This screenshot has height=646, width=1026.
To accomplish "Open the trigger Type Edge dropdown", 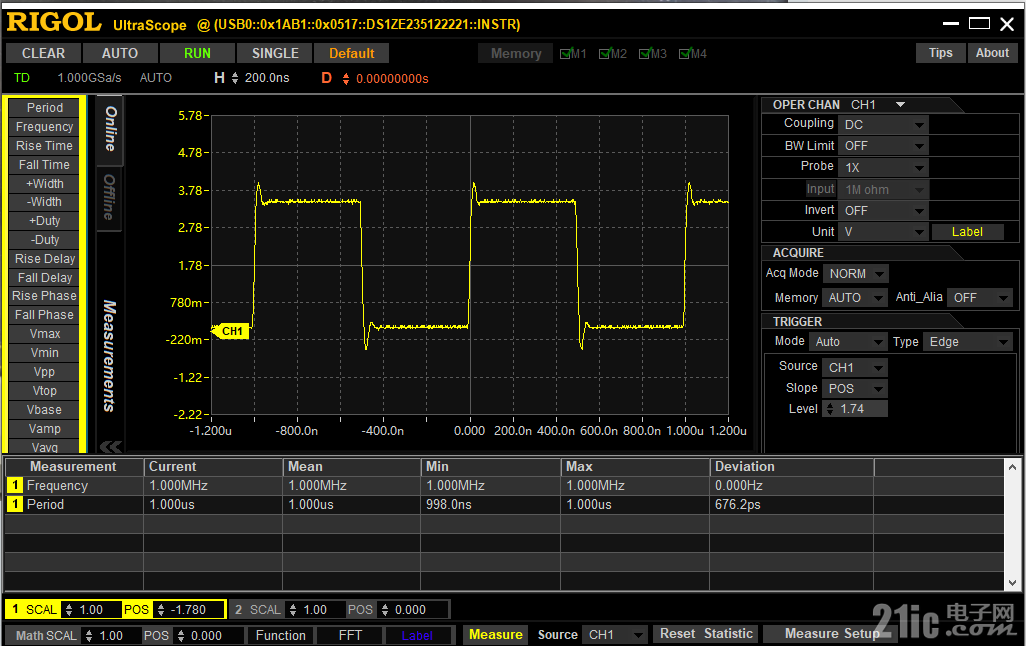I will pyautogui.click(x=967, y=342).
